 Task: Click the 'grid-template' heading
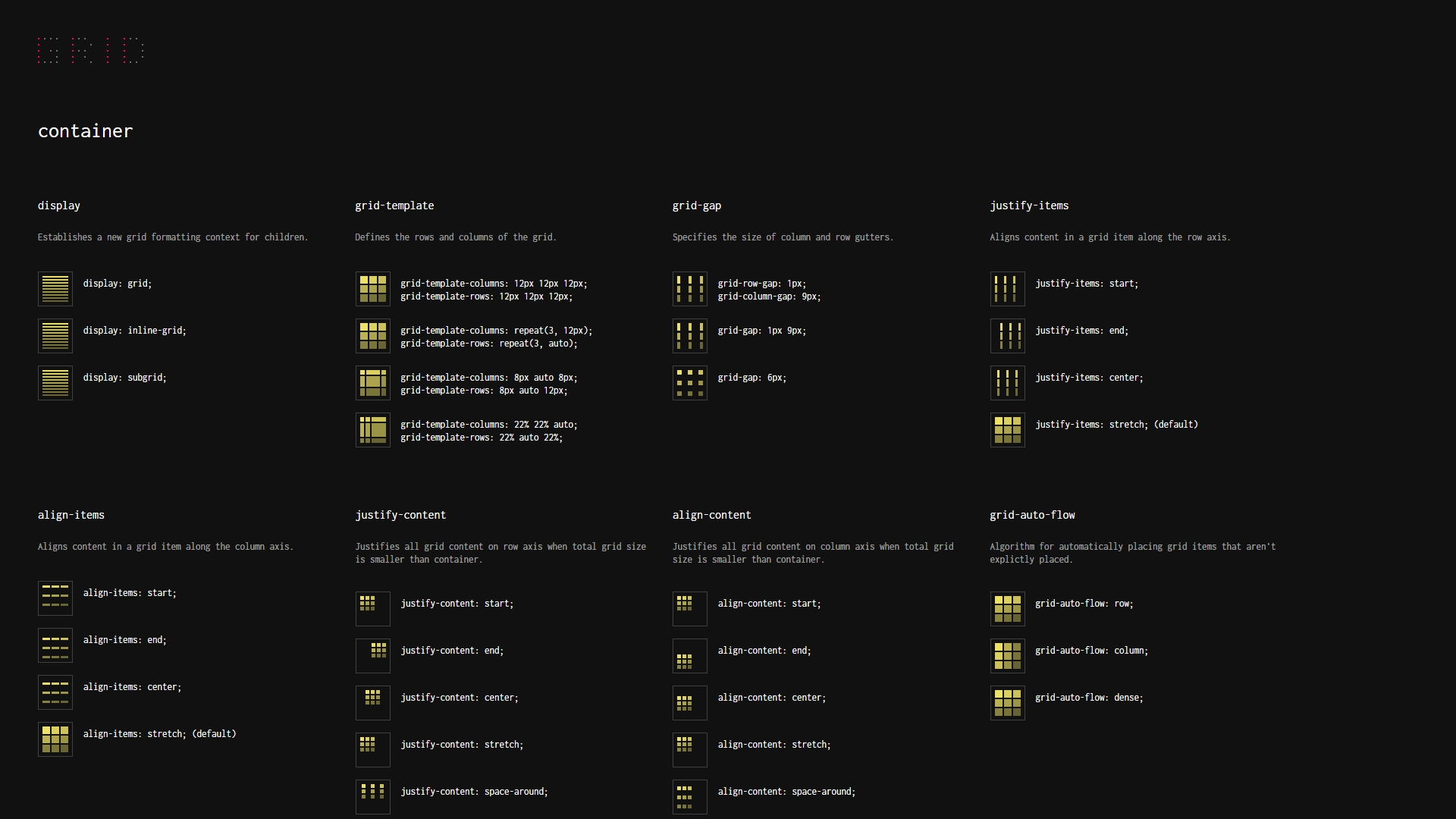pos(394,206)
